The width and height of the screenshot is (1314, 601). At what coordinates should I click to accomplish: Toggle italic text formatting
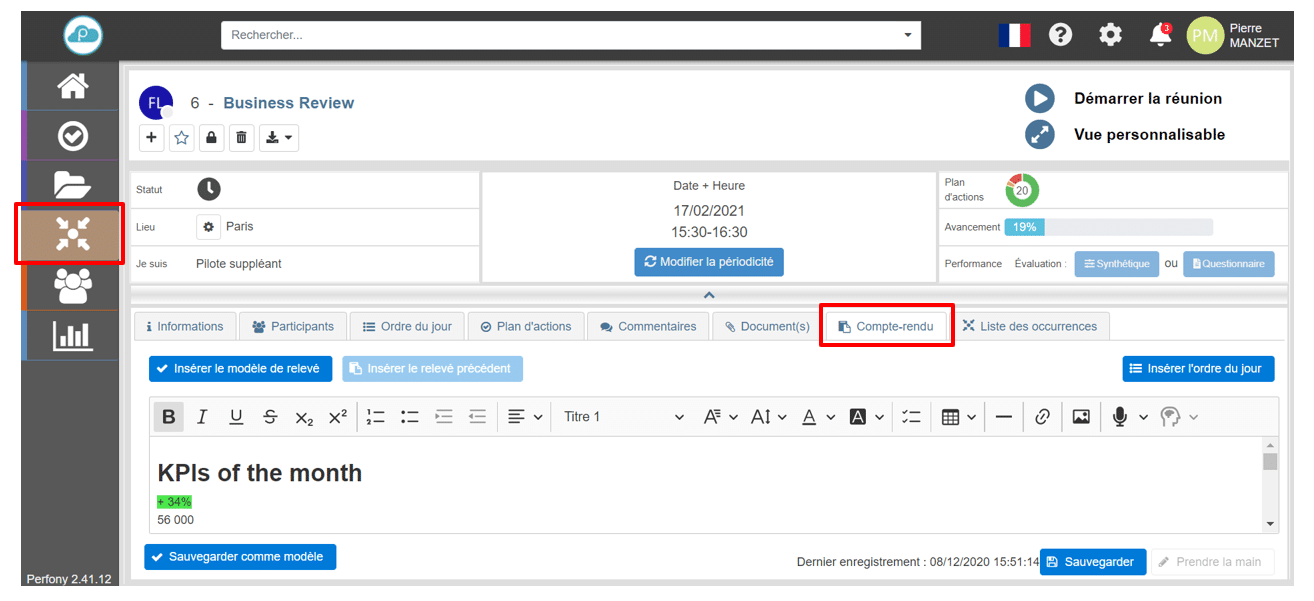point(202,417)
